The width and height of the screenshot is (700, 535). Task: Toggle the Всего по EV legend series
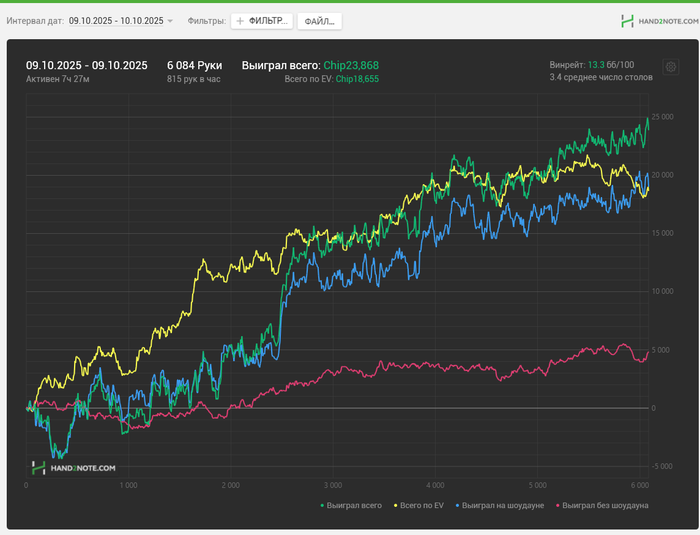pos(419,506)
